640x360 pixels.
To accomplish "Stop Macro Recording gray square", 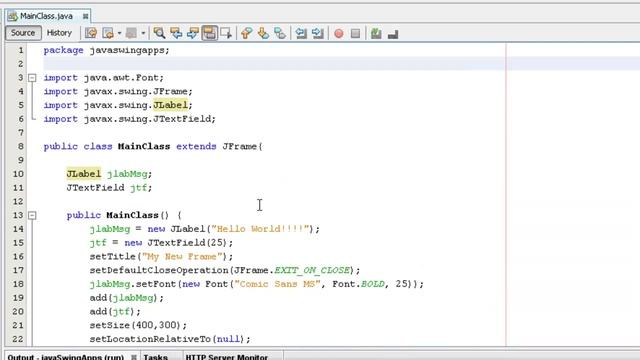I will 355,33.
